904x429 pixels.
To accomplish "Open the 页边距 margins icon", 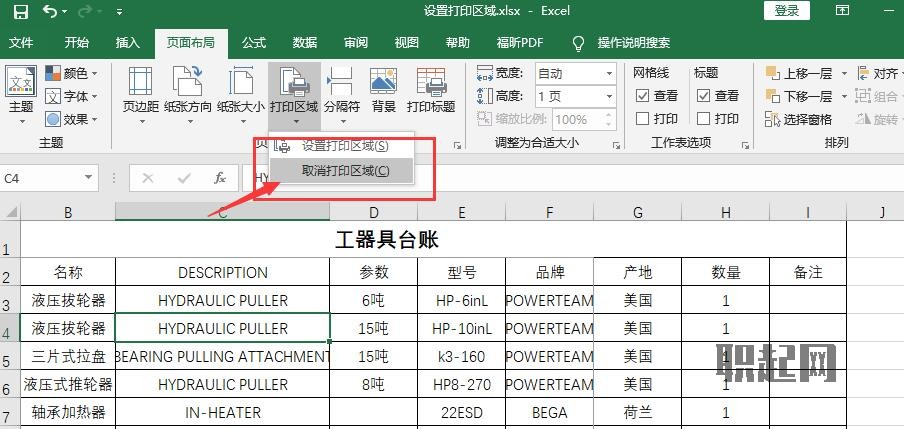I will [x=140, y=82].
